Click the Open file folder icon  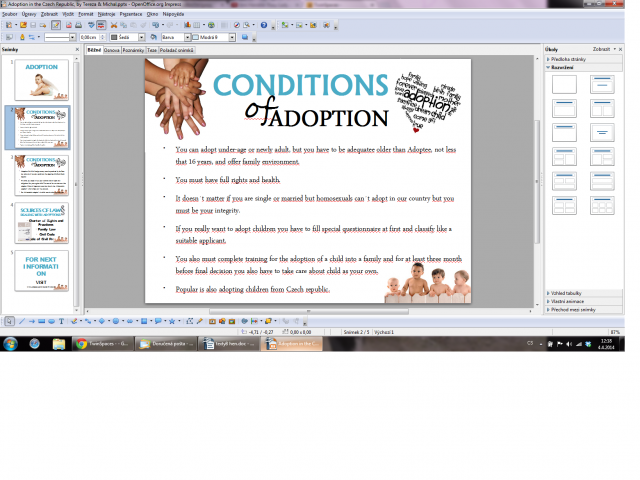[23, 25]
